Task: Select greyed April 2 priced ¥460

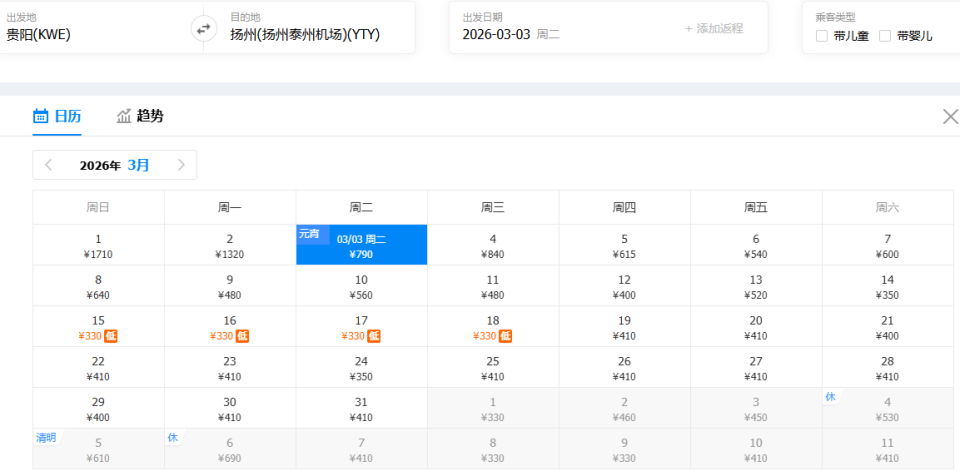Action: click(x=624, y=408)
